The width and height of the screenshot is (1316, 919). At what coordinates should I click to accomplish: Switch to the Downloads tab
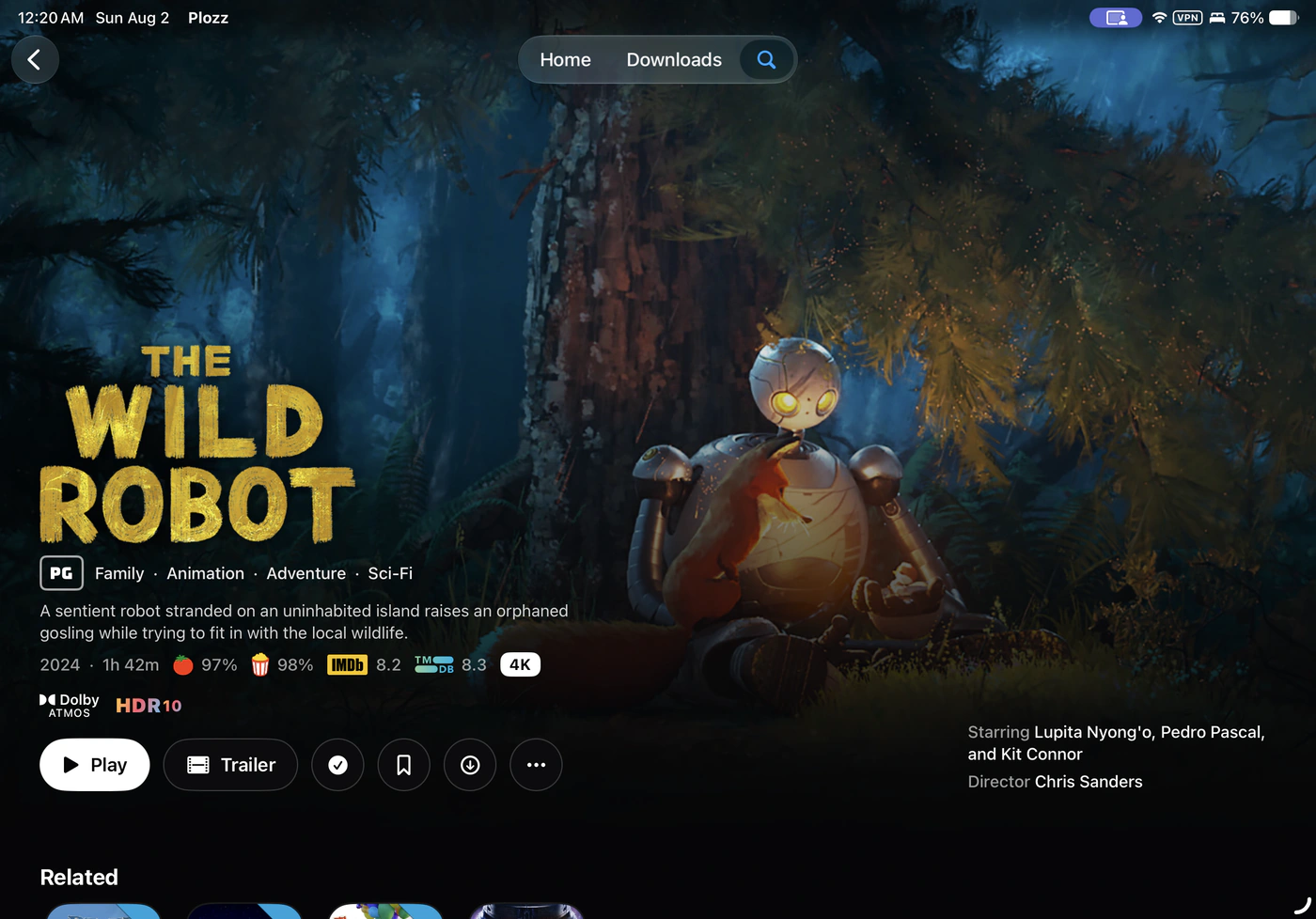click(x=674, y=59)
